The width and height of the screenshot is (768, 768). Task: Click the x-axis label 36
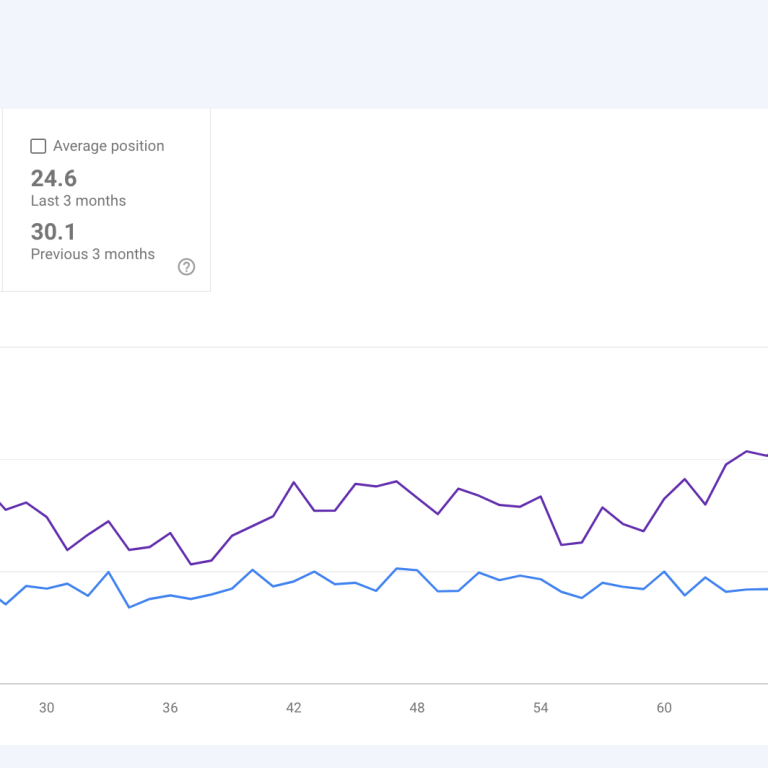pyautogui.click(x=170, y=708)
